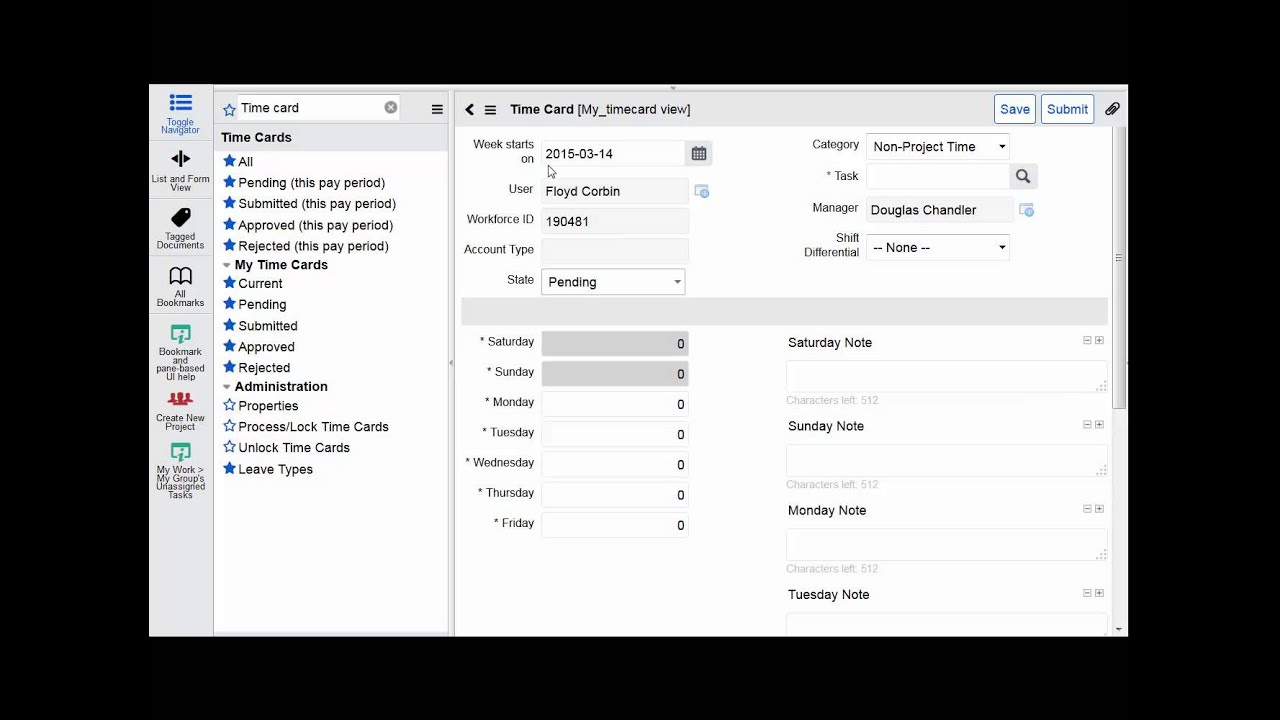1280x720 pixels.
Task: Open Approved (this pay period) list
Action: click(315, 225)
